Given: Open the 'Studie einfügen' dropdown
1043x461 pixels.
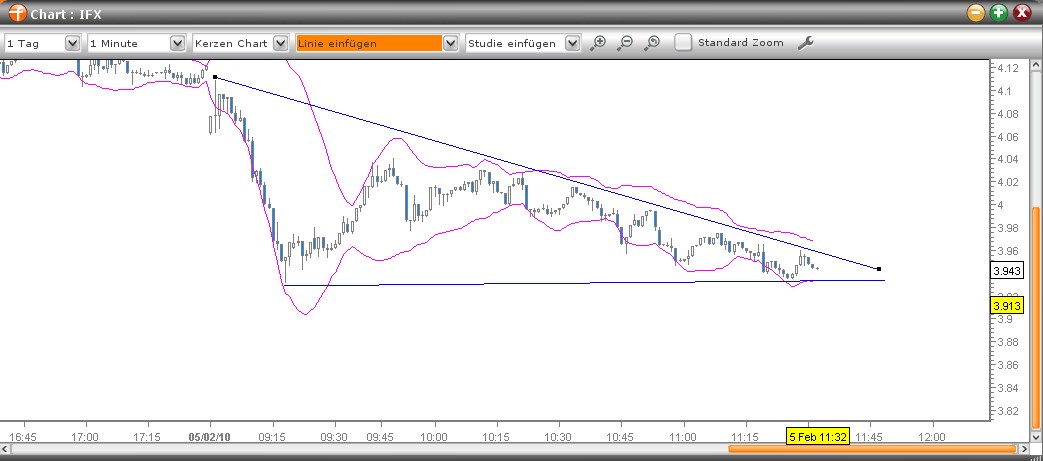Looking at the screenshot, I should (x=573, y=43).
